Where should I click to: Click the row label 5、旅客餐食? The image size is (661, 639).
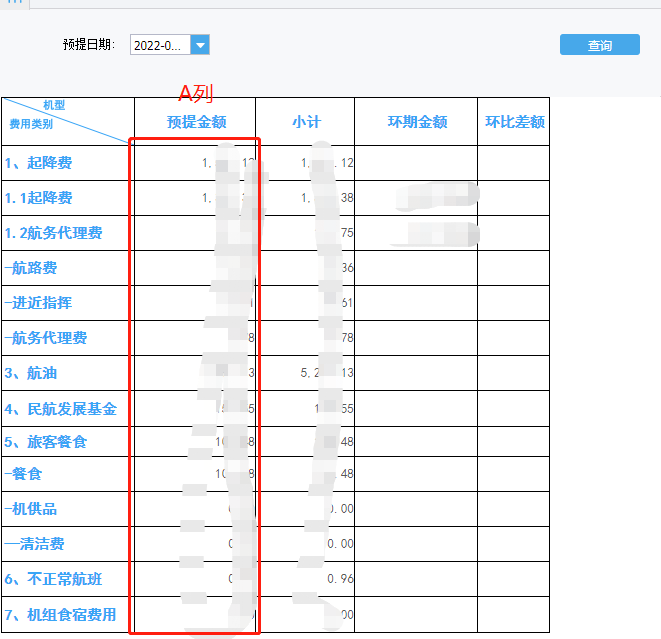(46, 442)
